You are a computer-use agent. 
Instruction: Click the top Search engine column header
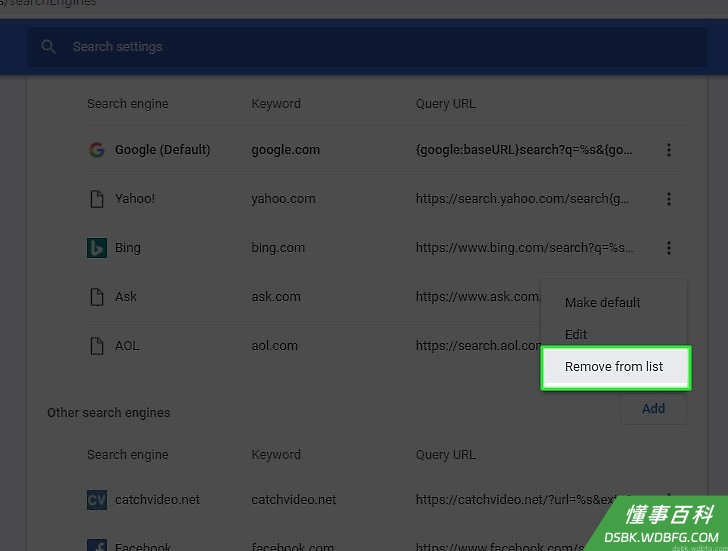click(x=128, y=104)
